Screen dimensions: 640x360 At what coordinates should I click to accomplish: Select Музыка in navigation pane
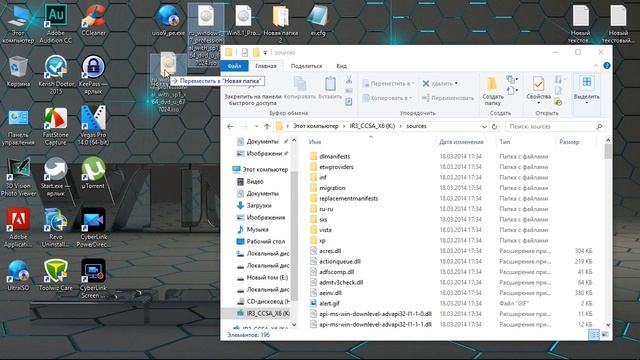257,229
